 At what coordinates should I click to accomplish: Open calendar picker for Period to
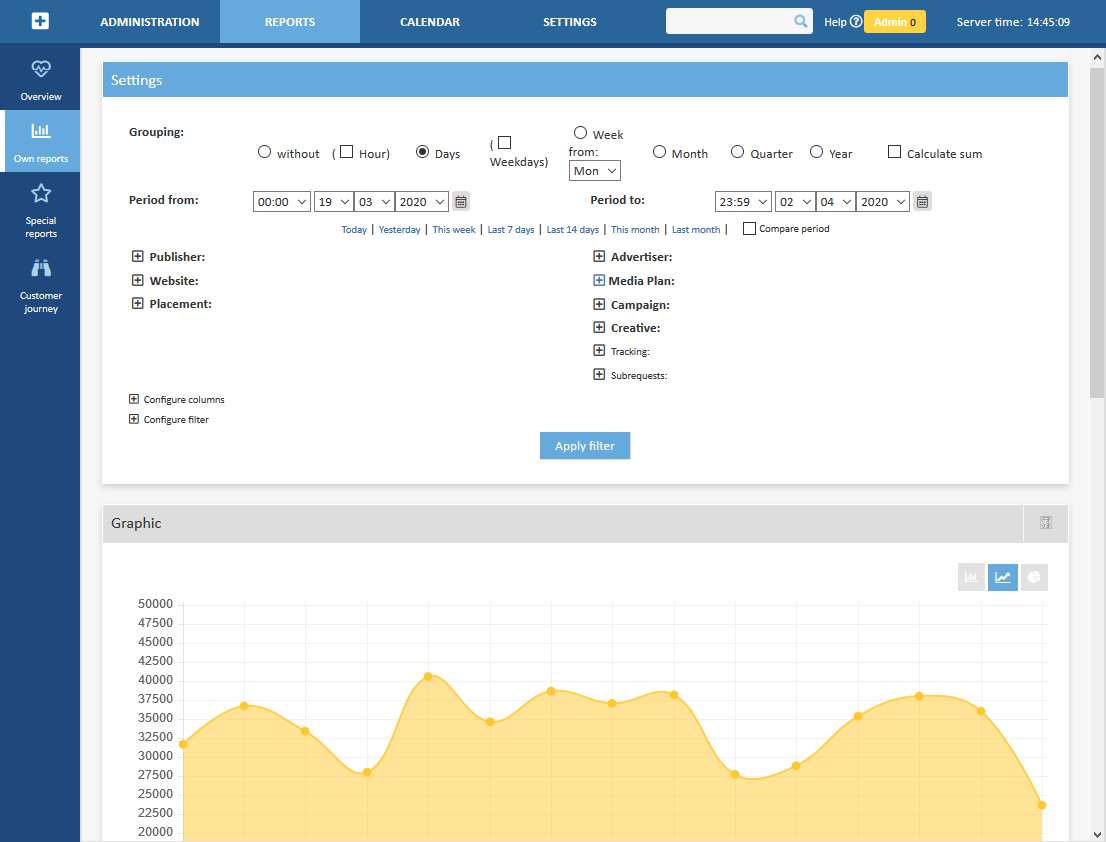coord(922,202)
